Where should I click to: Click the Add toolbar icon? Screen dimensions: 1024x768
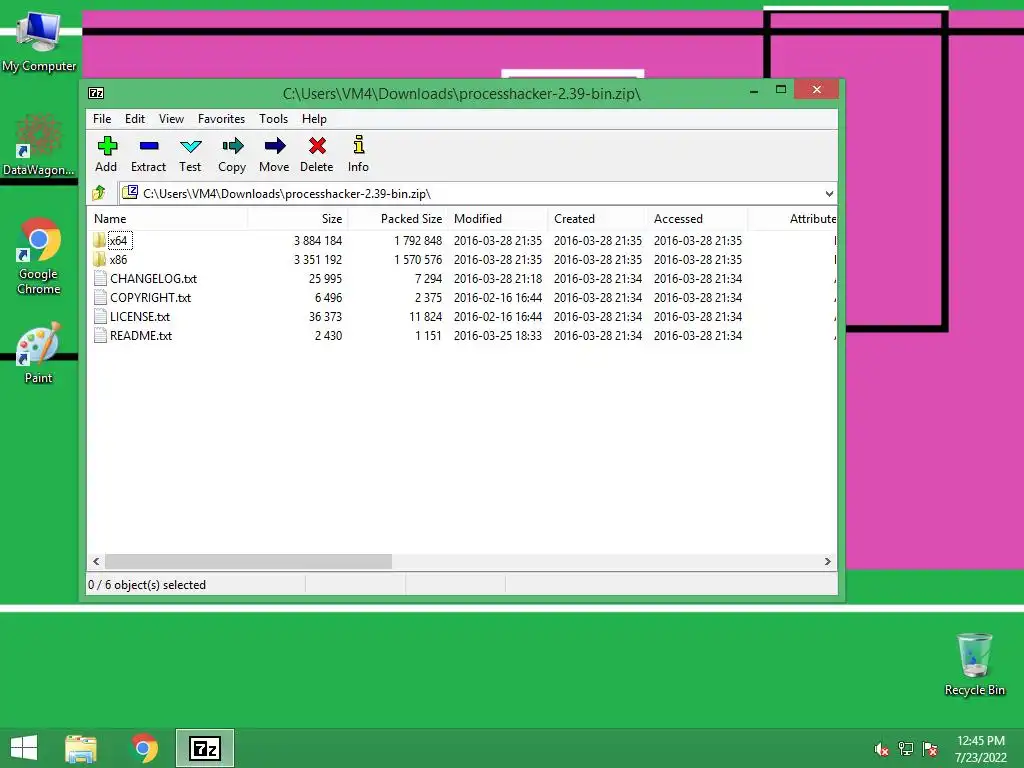coord(106,146)
